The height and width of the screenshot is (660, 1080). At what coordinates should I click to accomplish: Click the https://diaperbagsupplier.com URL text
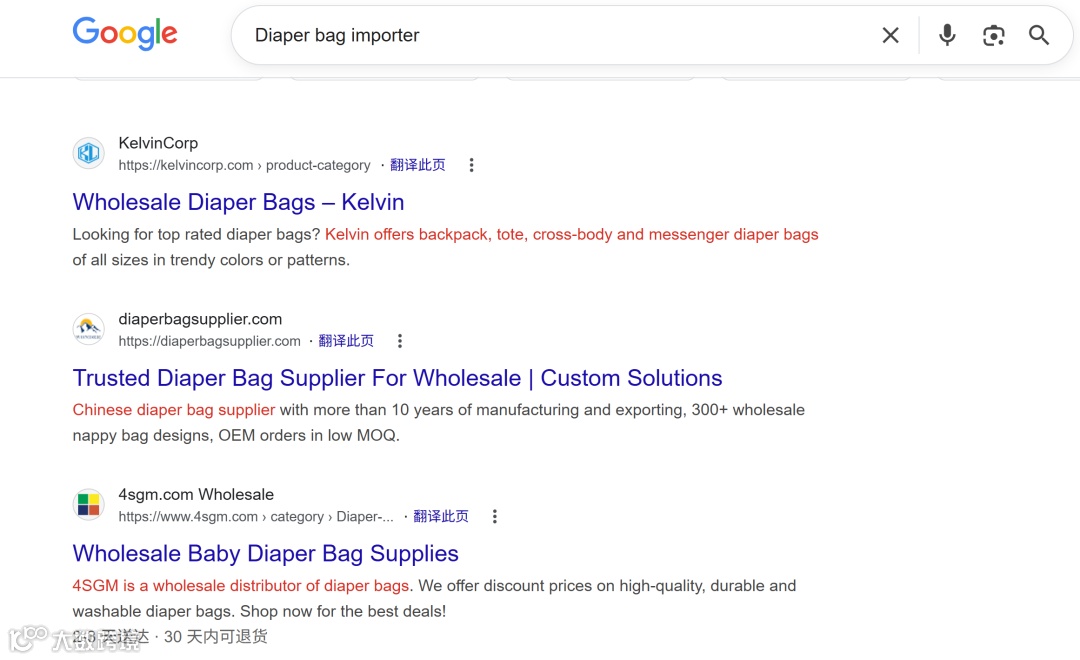[209, 341]
